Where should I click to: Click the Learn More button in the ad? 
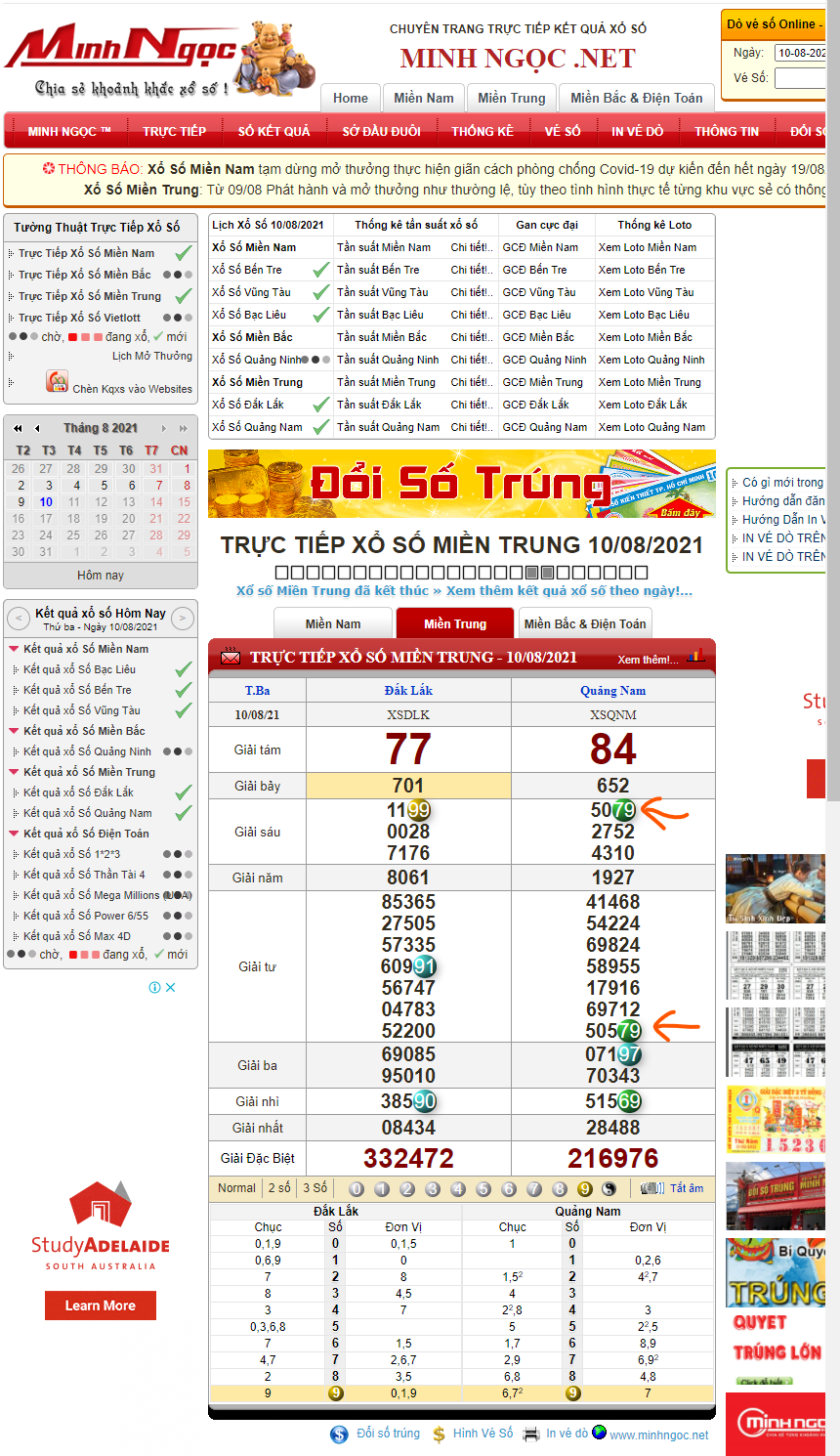point(101,1306)
